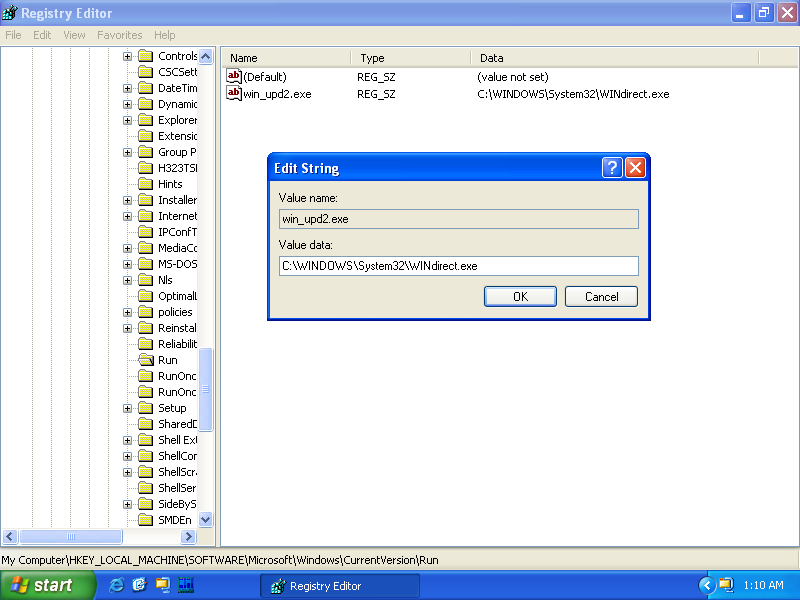Open the Start menu

tap(48, 585)
